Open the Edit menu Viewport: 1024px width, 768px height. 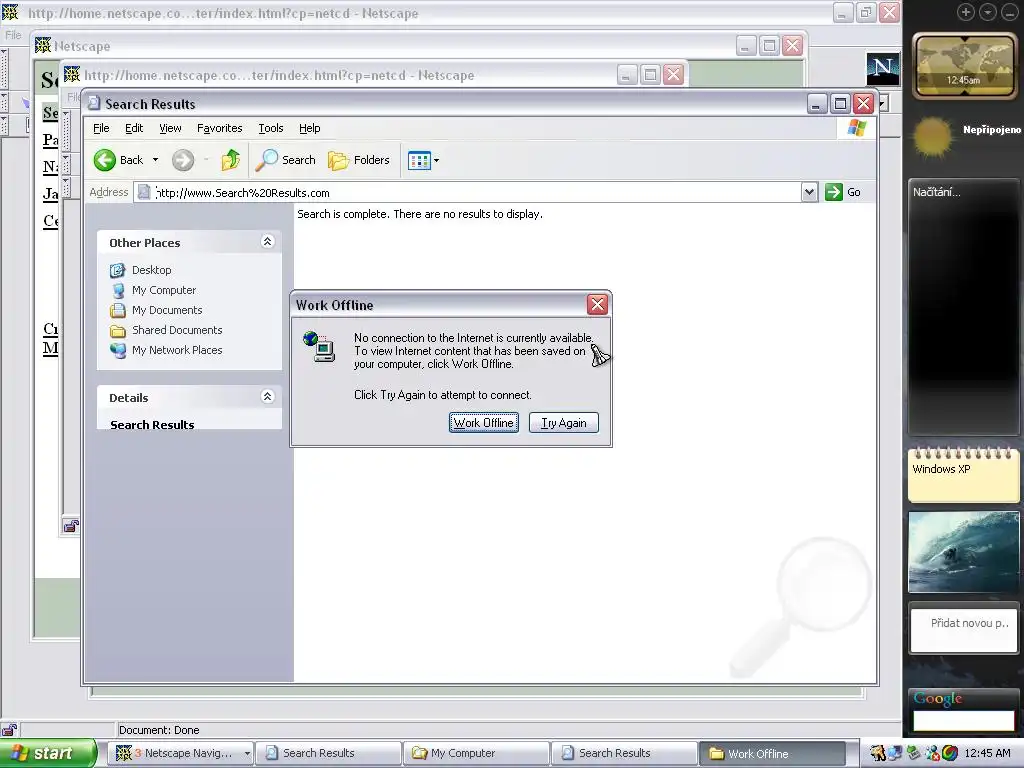tap(134, 128)
